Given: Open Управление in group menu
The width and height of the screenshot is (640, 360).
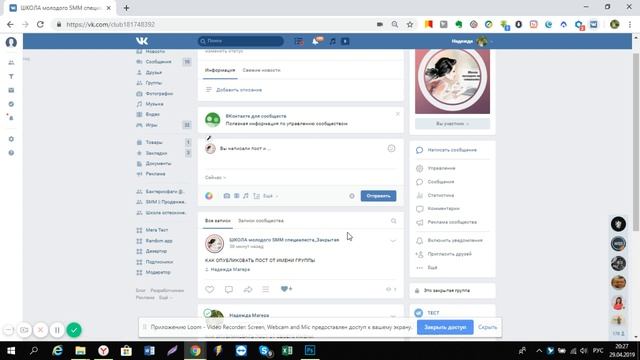Looking at the screenshot, I should click(441, 168).
